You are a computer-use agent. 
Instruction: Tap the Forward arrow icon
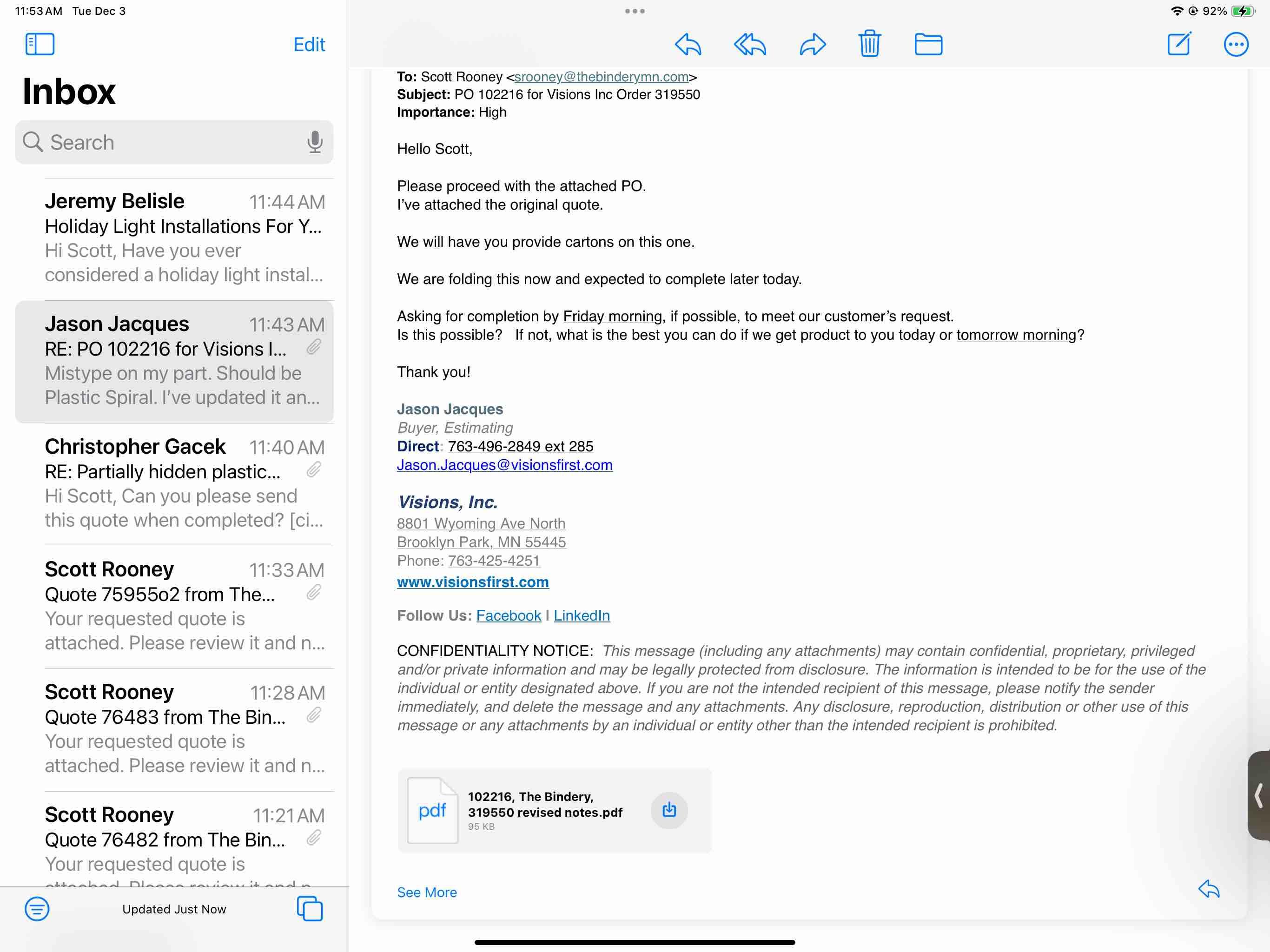[x=813, y=44]
